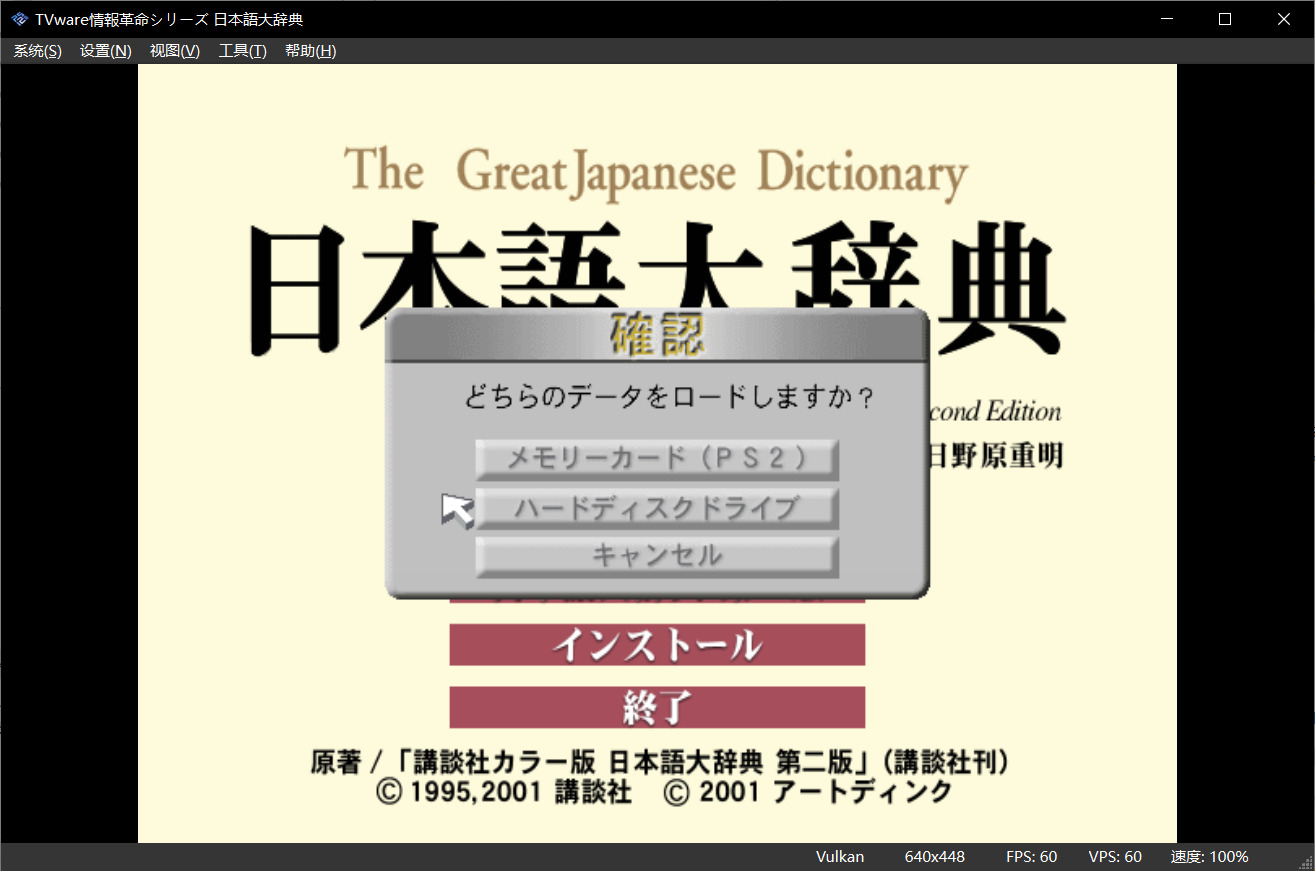Screen dimensions: 1315x871
Task: Open the 帮助(H) menu
Action: tap(310, 51)
